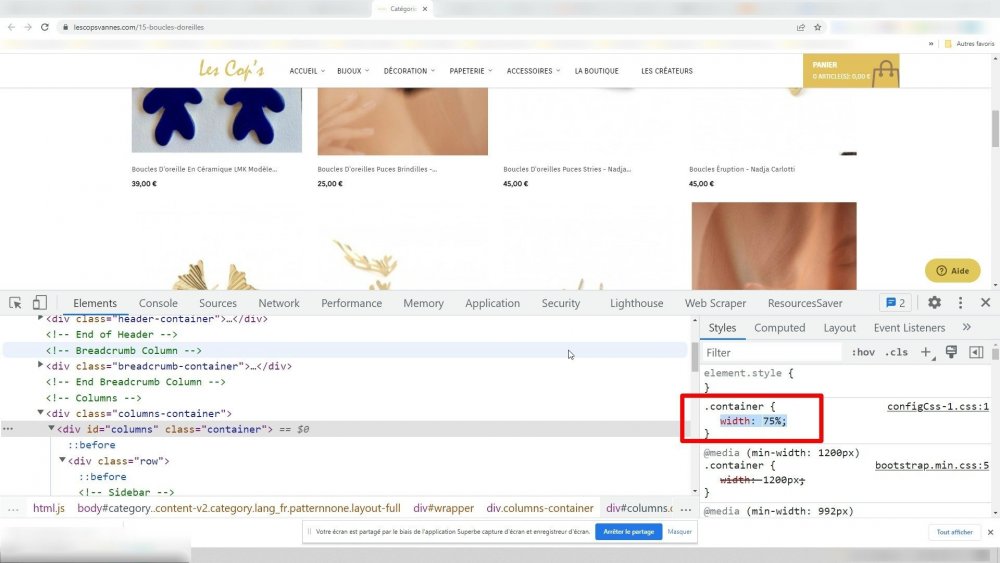Open the Web Scraper tab
Image resolution: width=1000 pixels, height=563 pixels.
[715, 303]
